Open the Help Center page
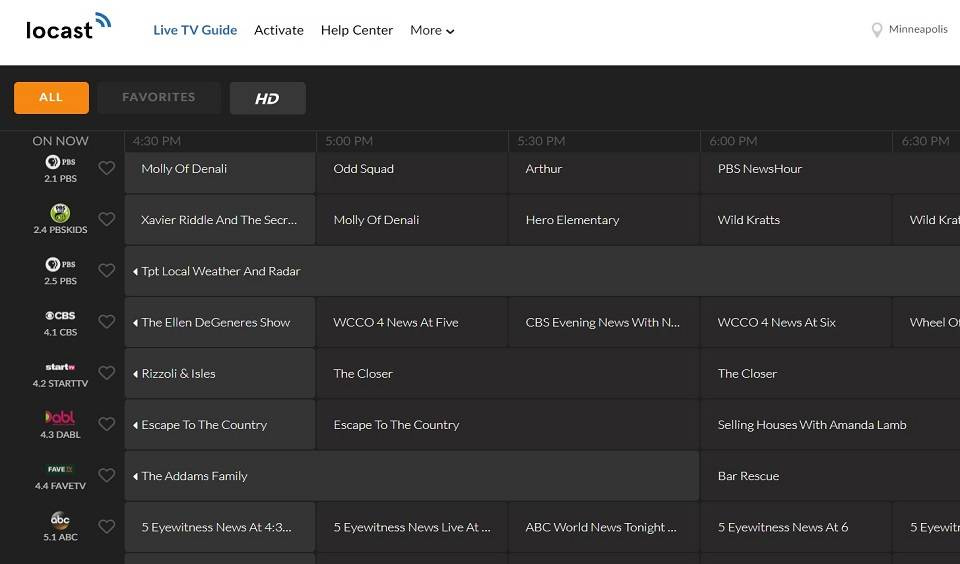The height and width of the screenshot is (564, 960). (x=357, y=30)
